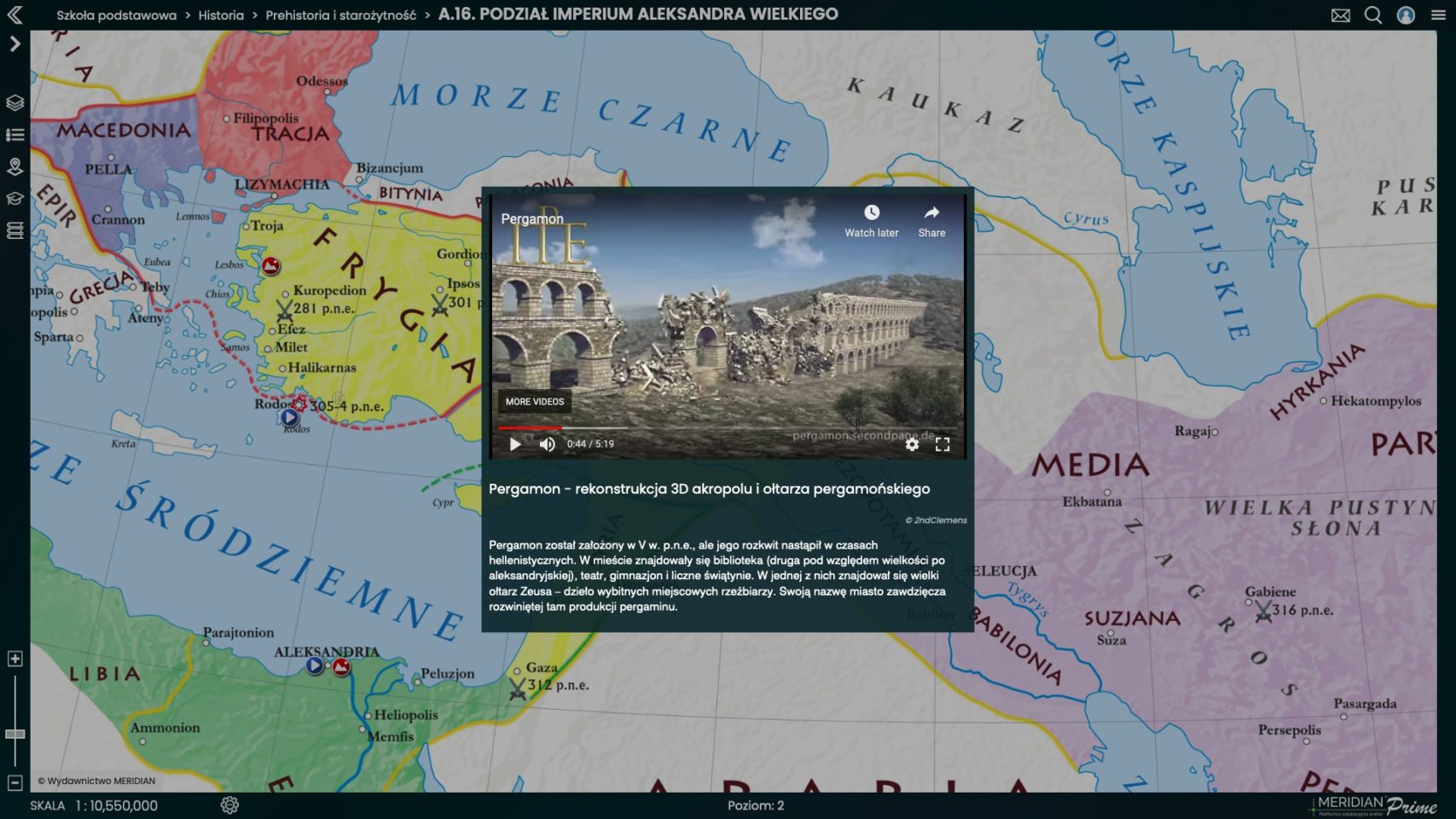
Task: Share the Pergamon video
Action: (x=931, y=221)
